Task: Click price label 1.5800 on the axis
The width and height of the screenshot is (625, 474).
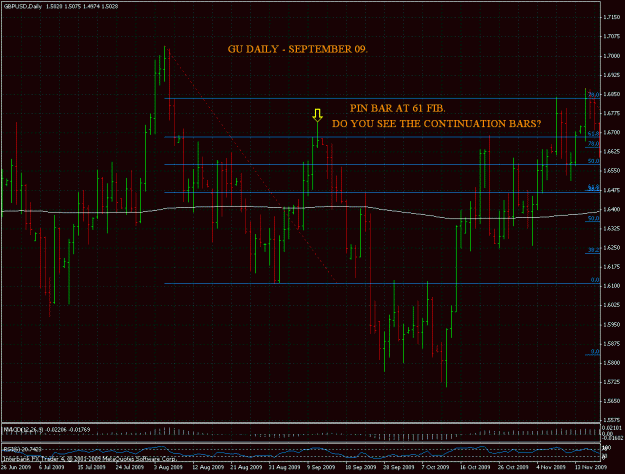Action: (611, 363)
